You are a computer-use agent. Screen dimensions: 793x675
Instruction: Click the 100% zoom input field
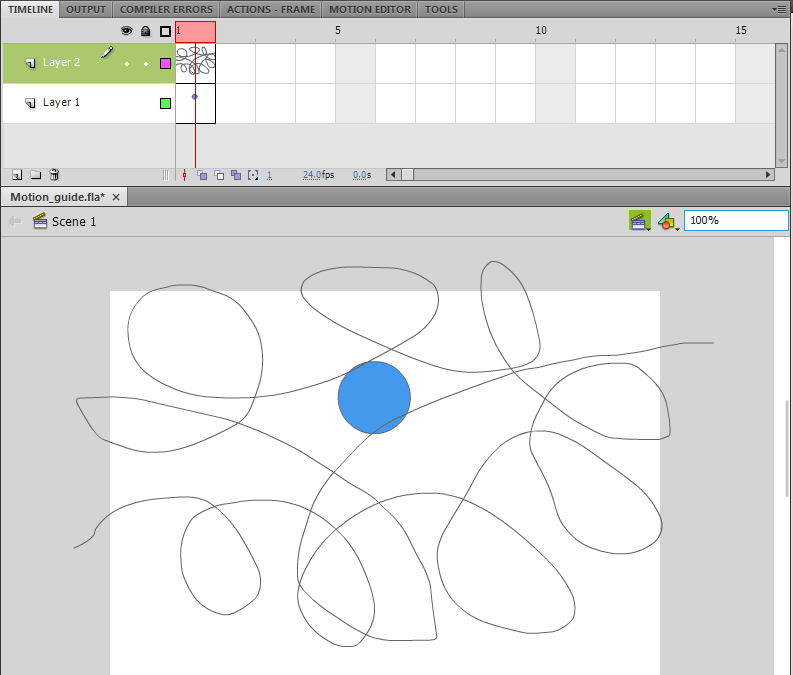pos(736,220)
